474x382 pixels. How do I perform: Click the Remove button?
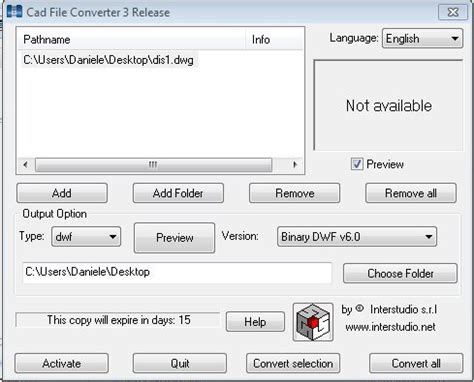(x=294, y=193)
